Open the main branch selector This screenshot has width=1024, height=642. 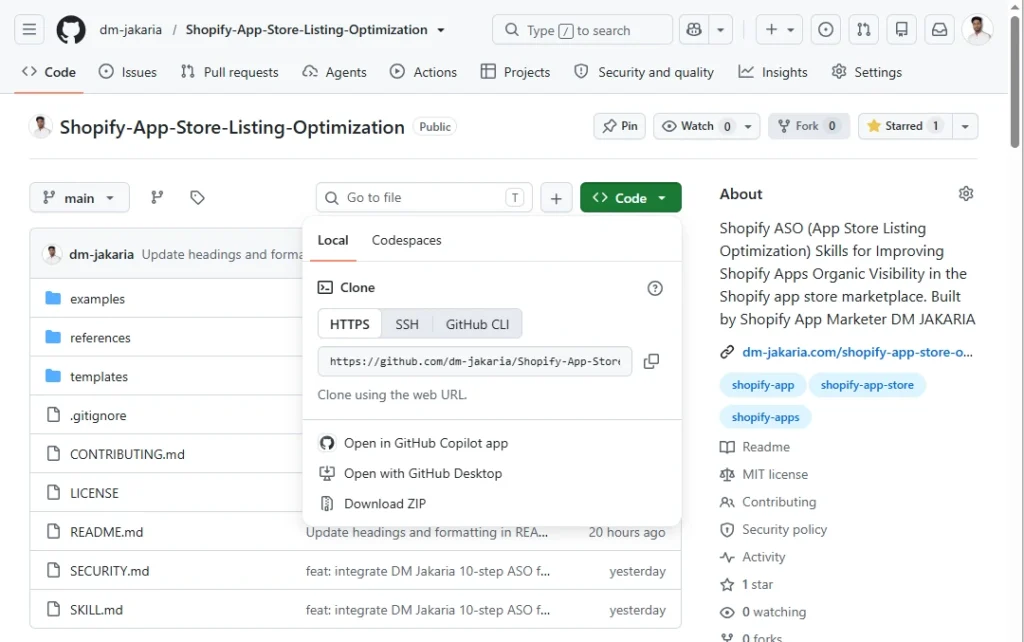pos(79,197)
